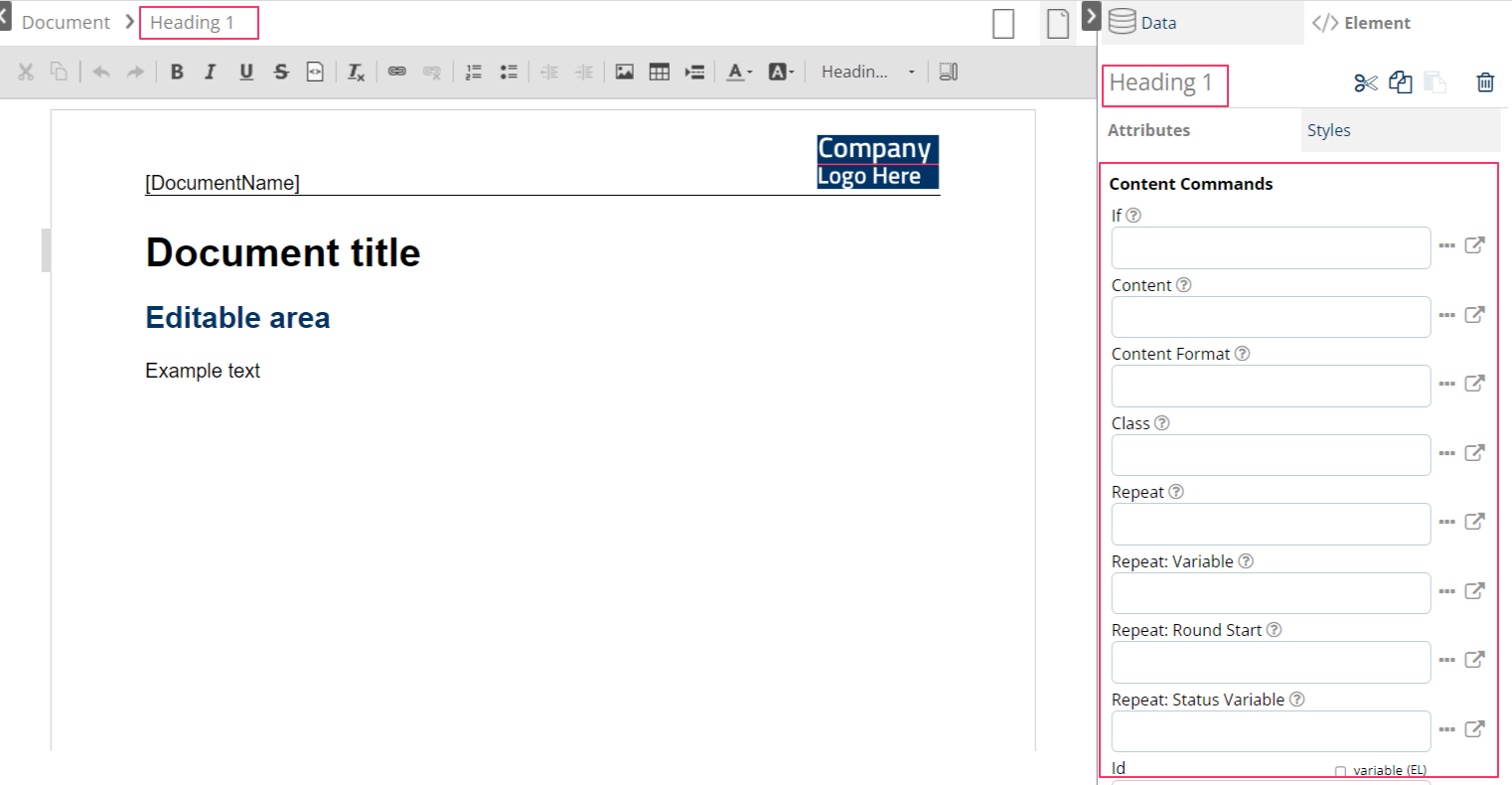The height and width of the screenshot is (785, 1512).
Task: Cut the Heading 1 element with scissors icon
Action: coord(1366,83)
